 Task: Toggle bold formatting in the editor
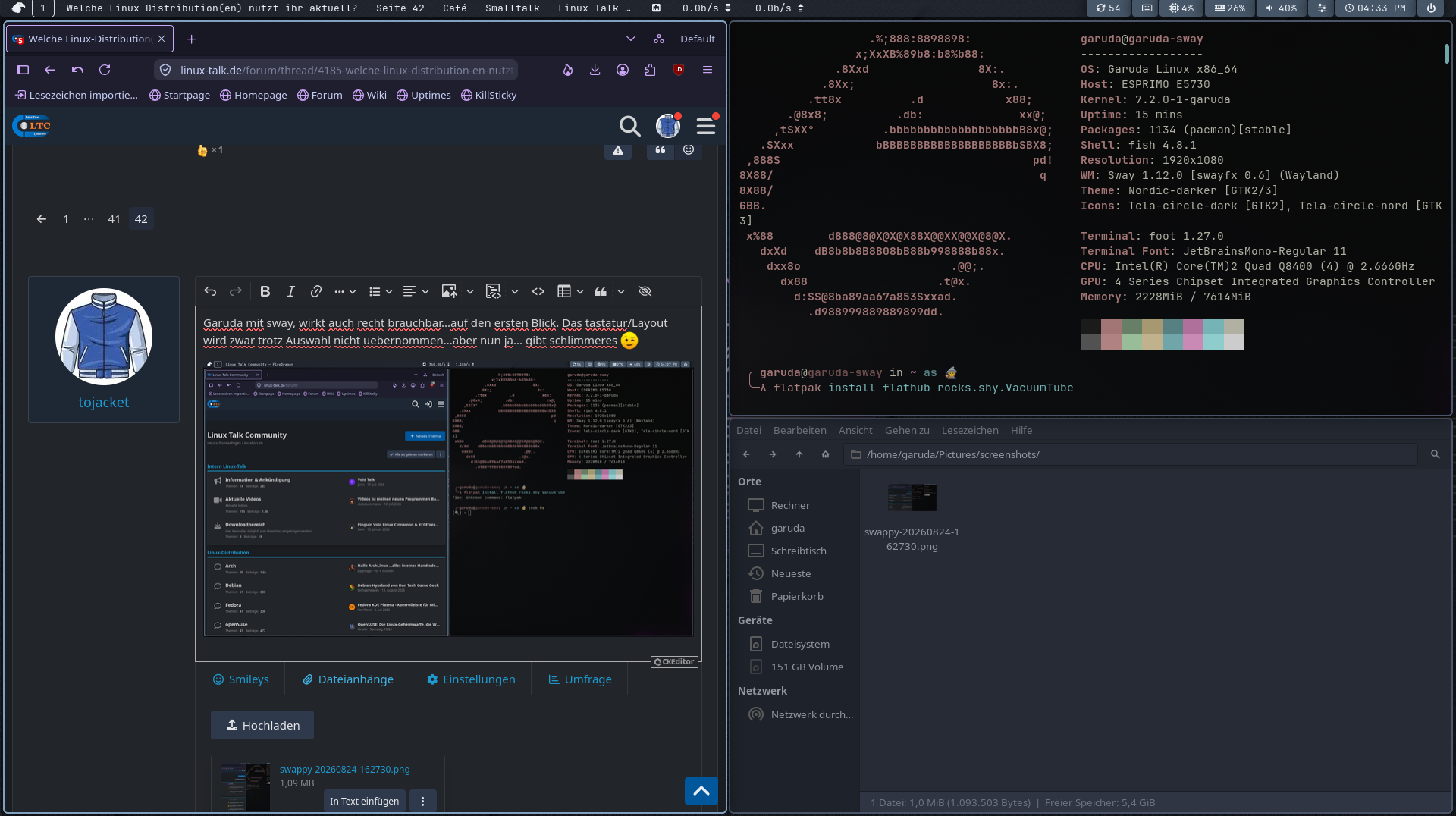[x=265, y=291]
